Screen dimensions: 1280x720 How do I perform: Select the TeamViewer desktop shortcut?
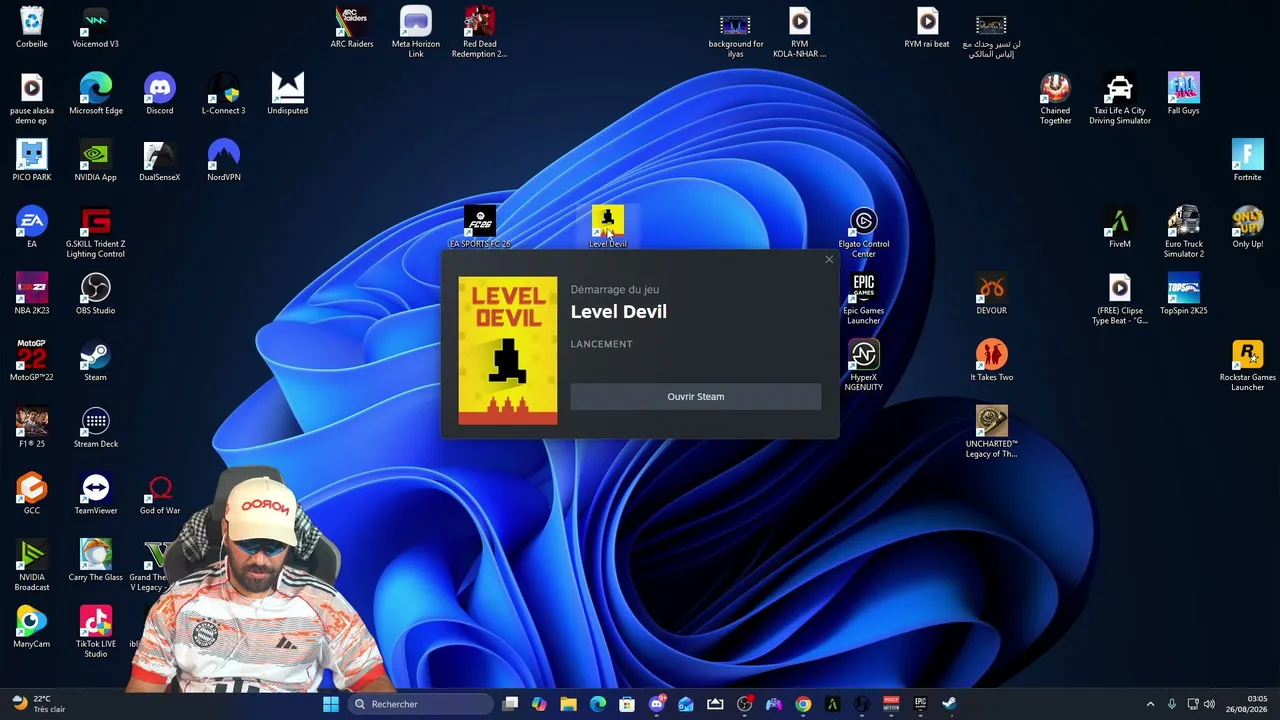pyautogui.click(x=96, y=494)
